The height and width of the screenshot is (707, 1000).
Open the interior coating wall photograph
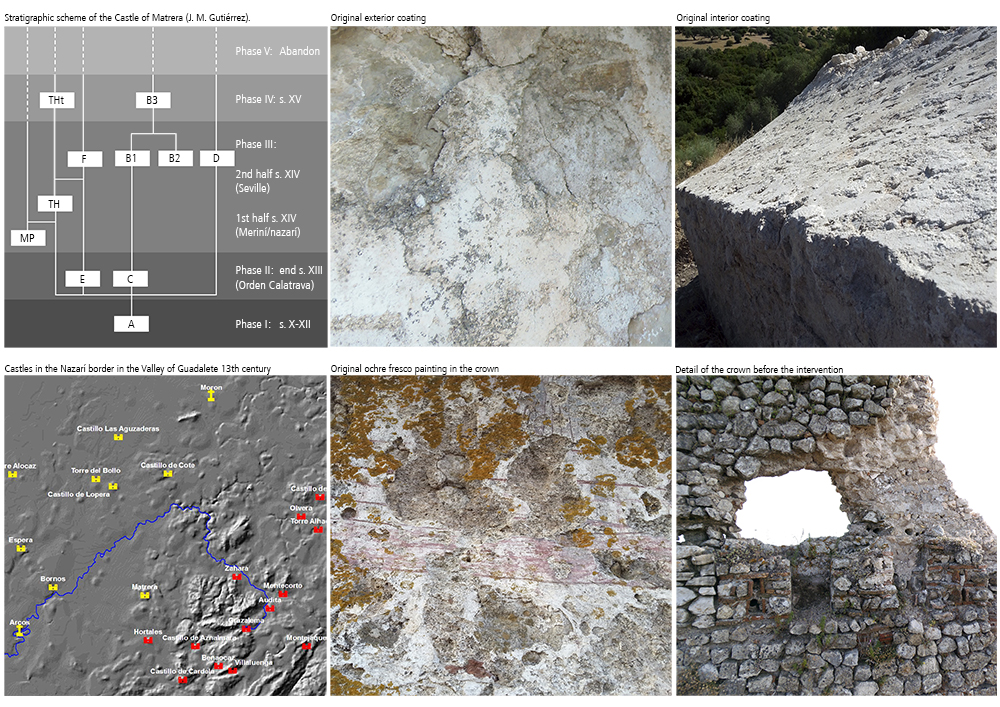[x=836, y=187]
